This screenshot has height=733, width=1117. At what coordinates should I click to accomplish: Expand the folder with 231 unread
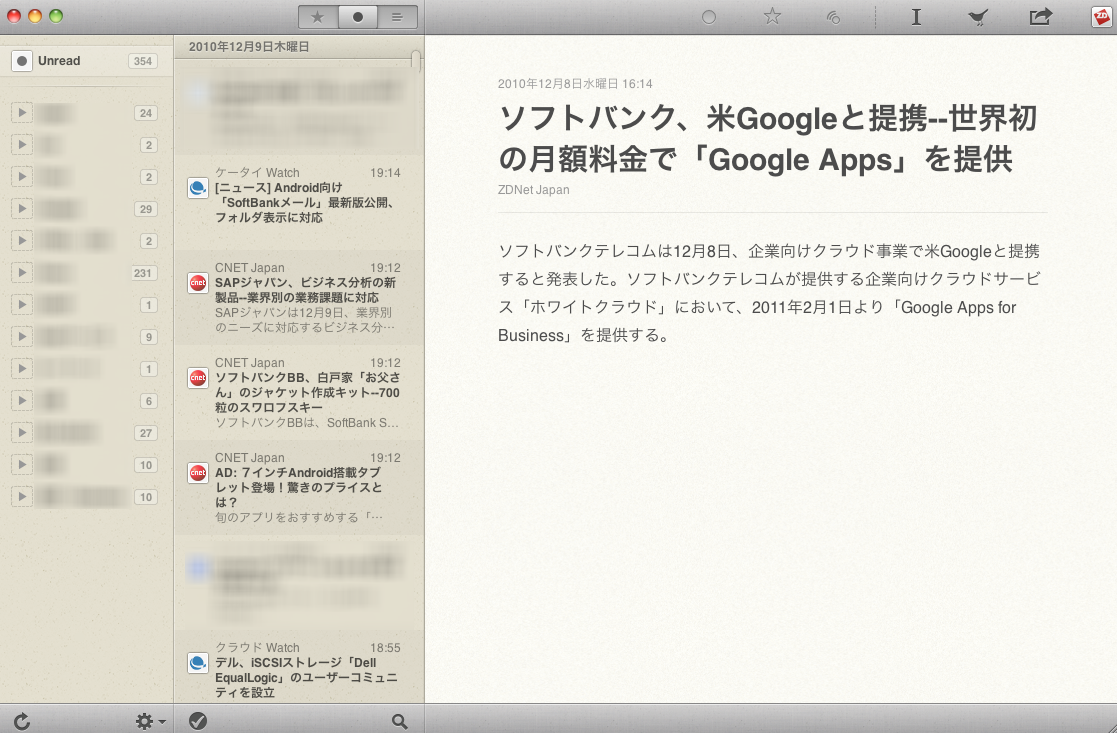pyautogui.click(x=22, y=273)
